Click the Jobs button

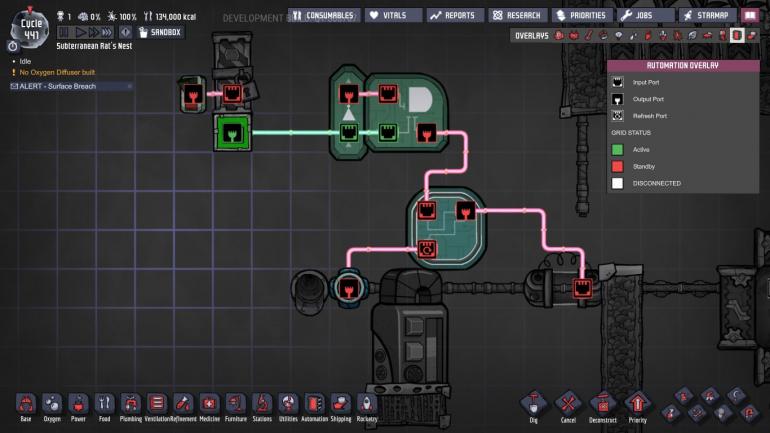(x=645, y=16)
